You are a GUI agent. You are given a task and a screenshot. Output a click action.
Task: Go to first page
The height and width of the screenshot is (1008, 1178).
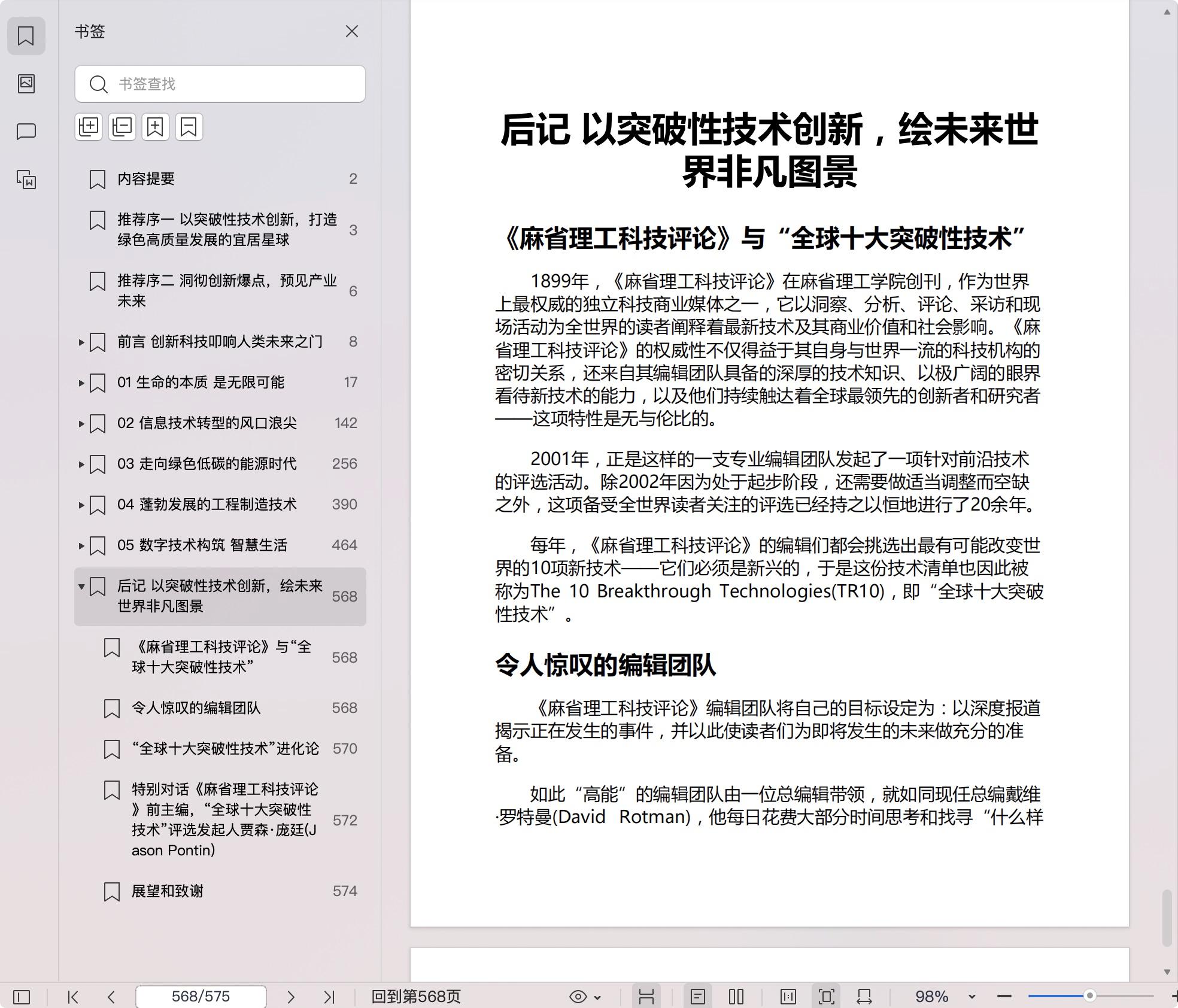73,997
